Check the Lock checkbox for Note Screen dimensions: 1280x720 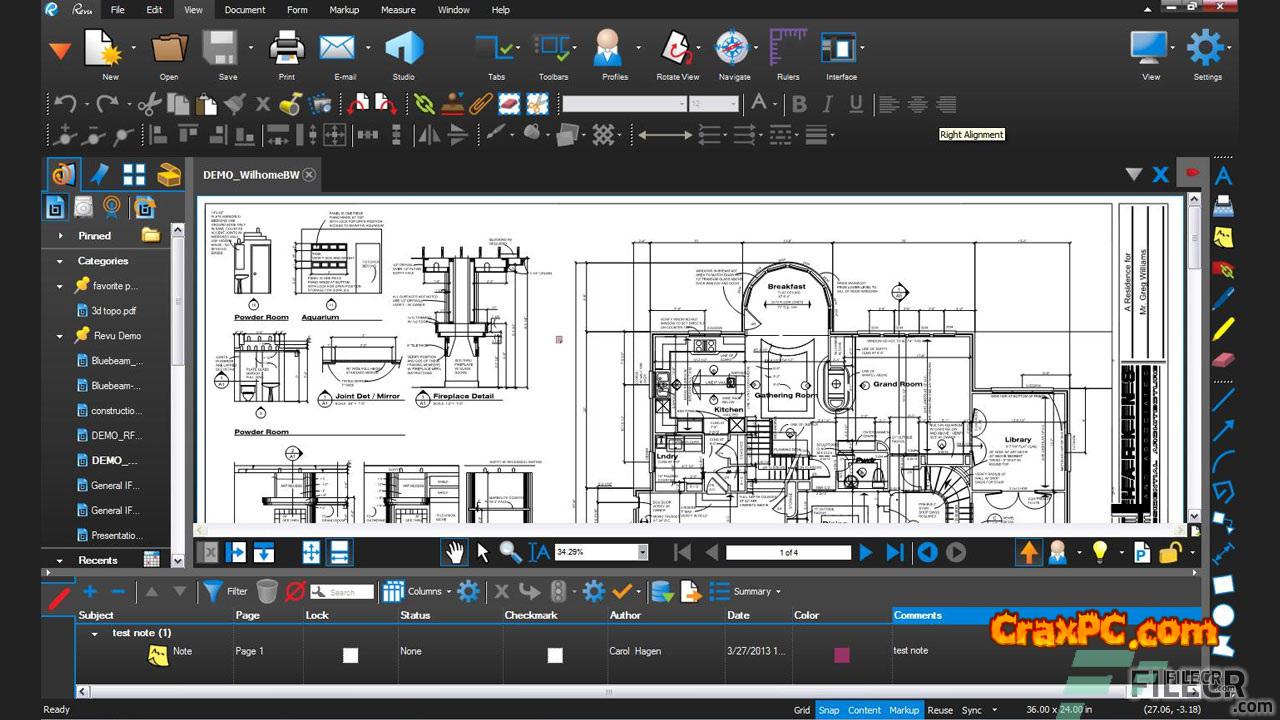[x=350, y=655]
